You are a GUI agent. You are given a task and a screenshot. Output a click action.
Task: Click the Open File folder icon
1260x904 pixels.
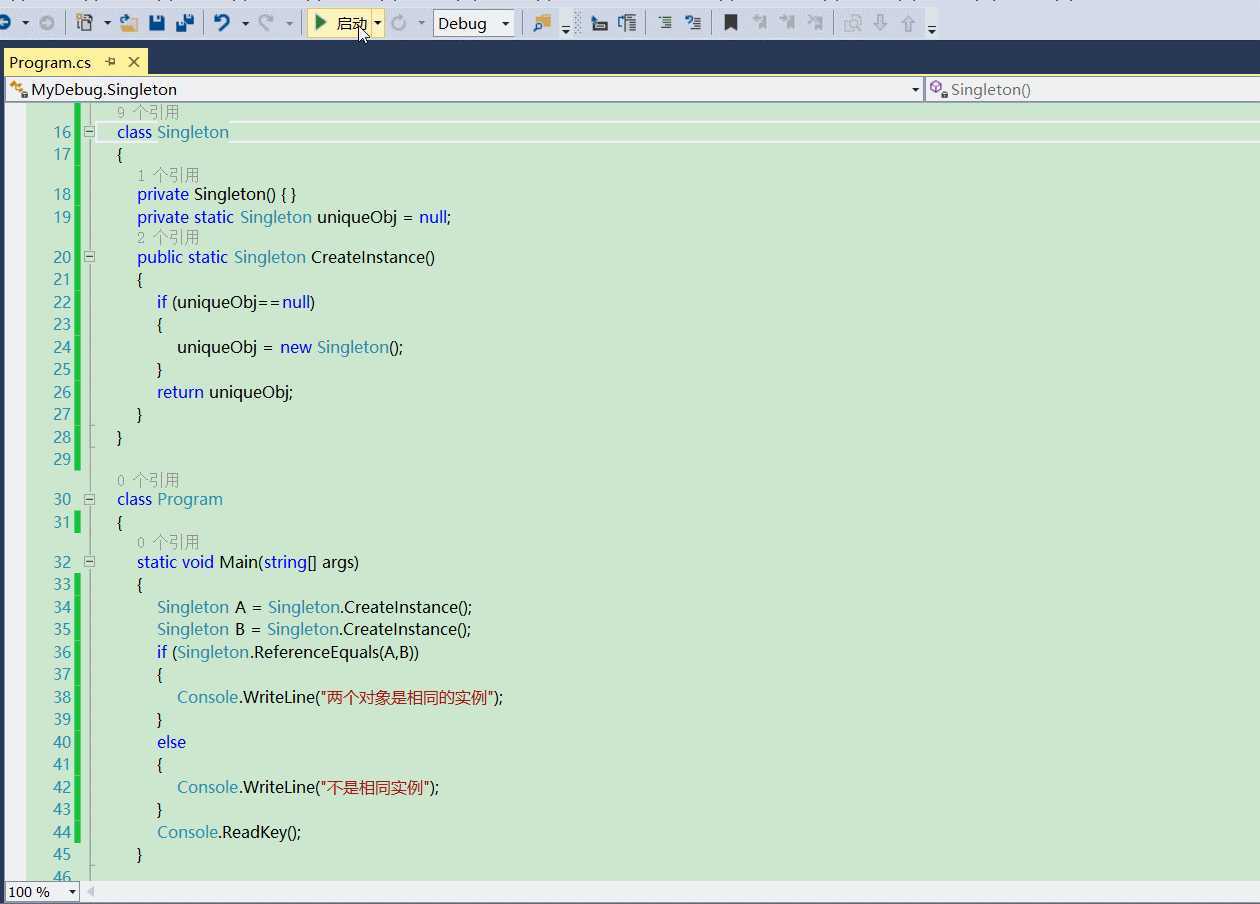coord(128,23)
